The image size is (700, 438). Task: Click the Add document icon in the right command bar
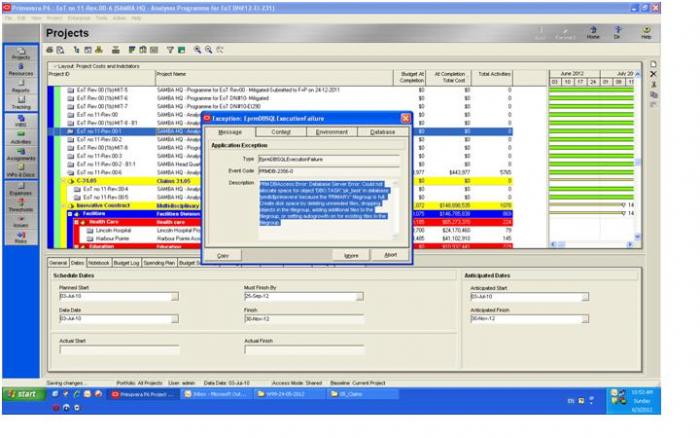click(x=653, y=64)
